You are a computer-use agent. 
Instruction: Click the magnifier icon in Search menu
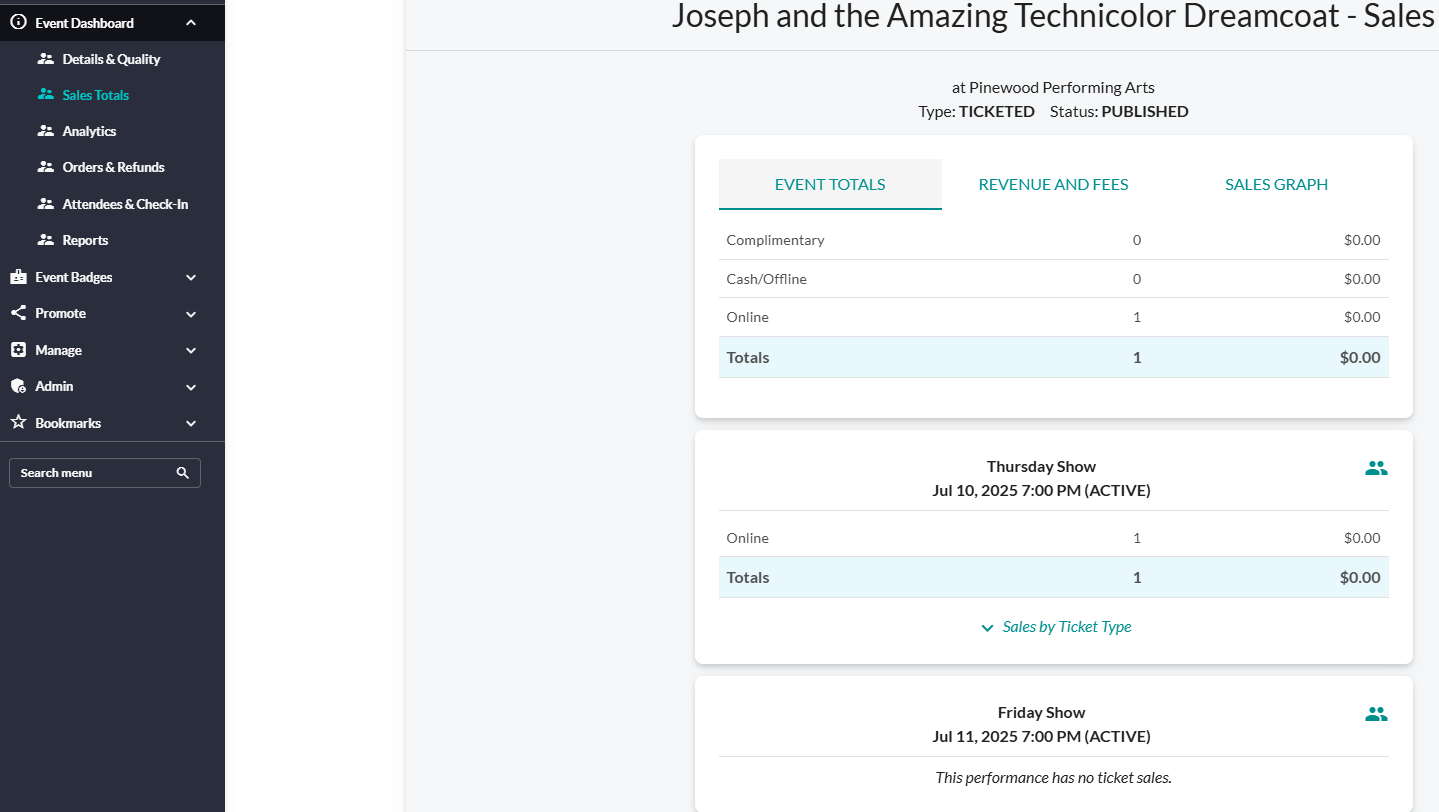pos(183,473)
